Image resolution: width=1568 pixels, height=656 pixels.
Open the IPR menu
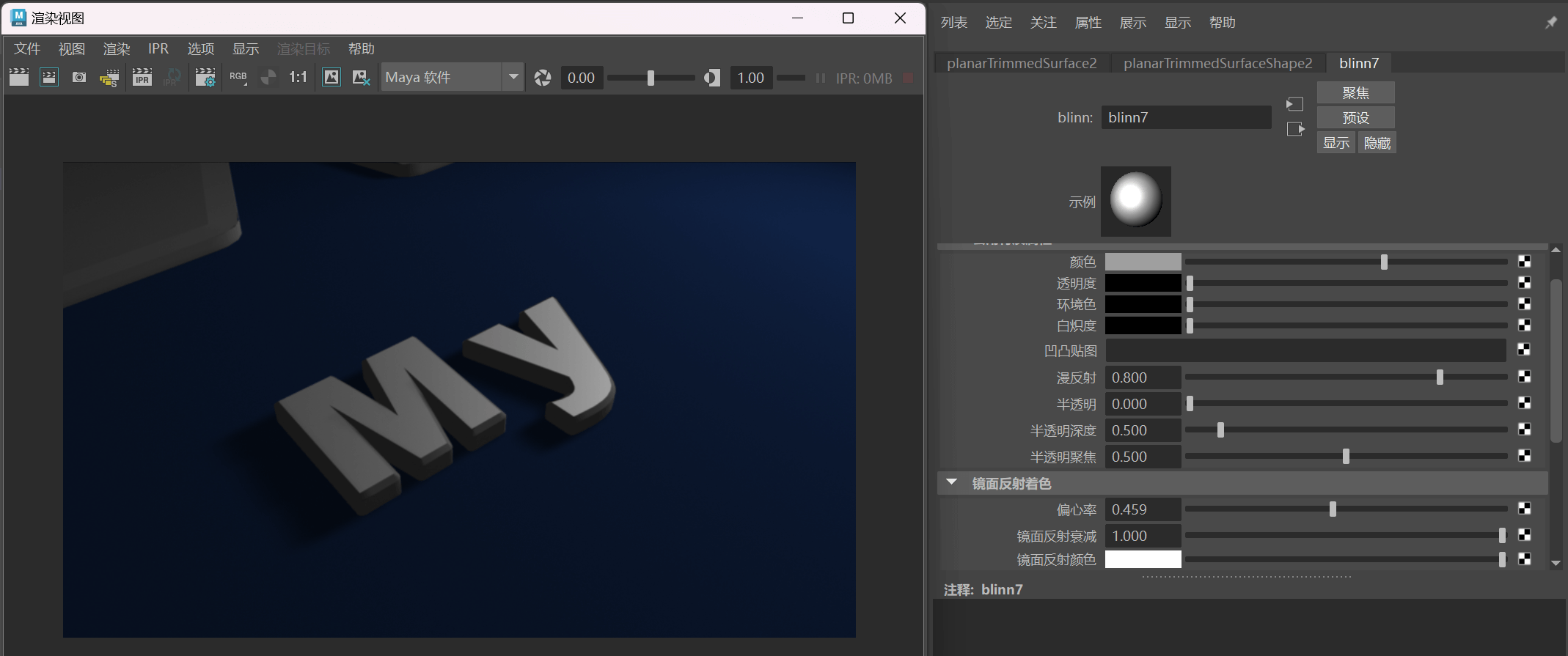[158, 49]
